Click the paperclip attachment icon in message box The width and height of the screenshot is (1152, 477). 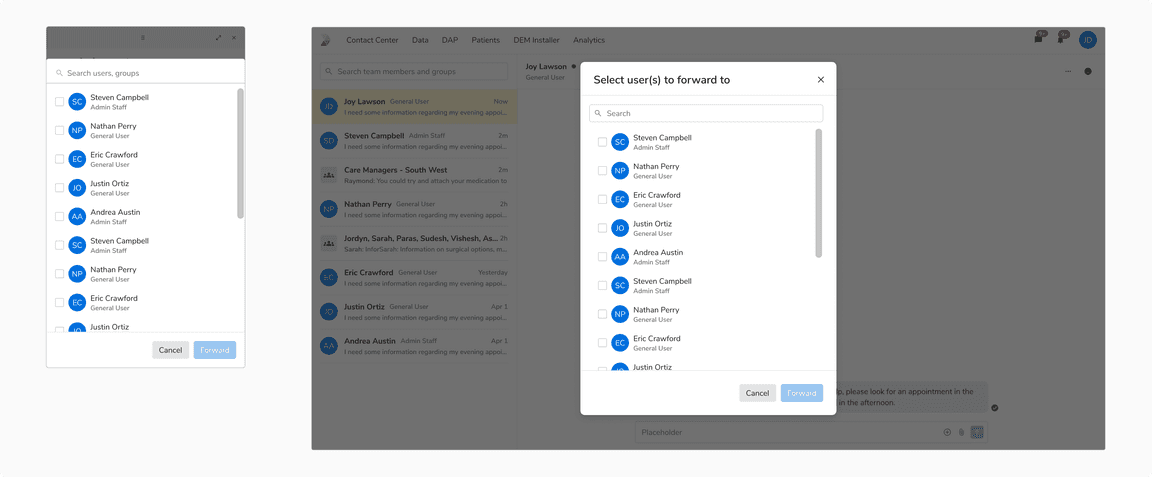pyautogui.click(x=961, y=432)
